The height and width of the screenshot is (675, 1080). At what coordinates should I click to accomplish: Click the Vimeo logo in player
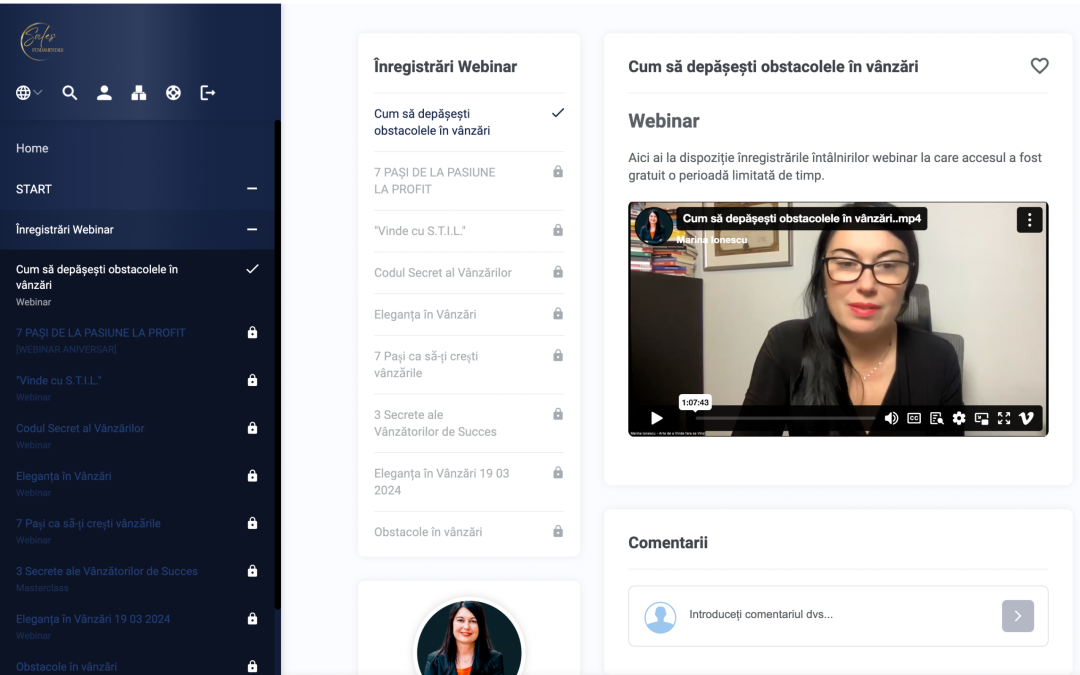[1026, 418]
